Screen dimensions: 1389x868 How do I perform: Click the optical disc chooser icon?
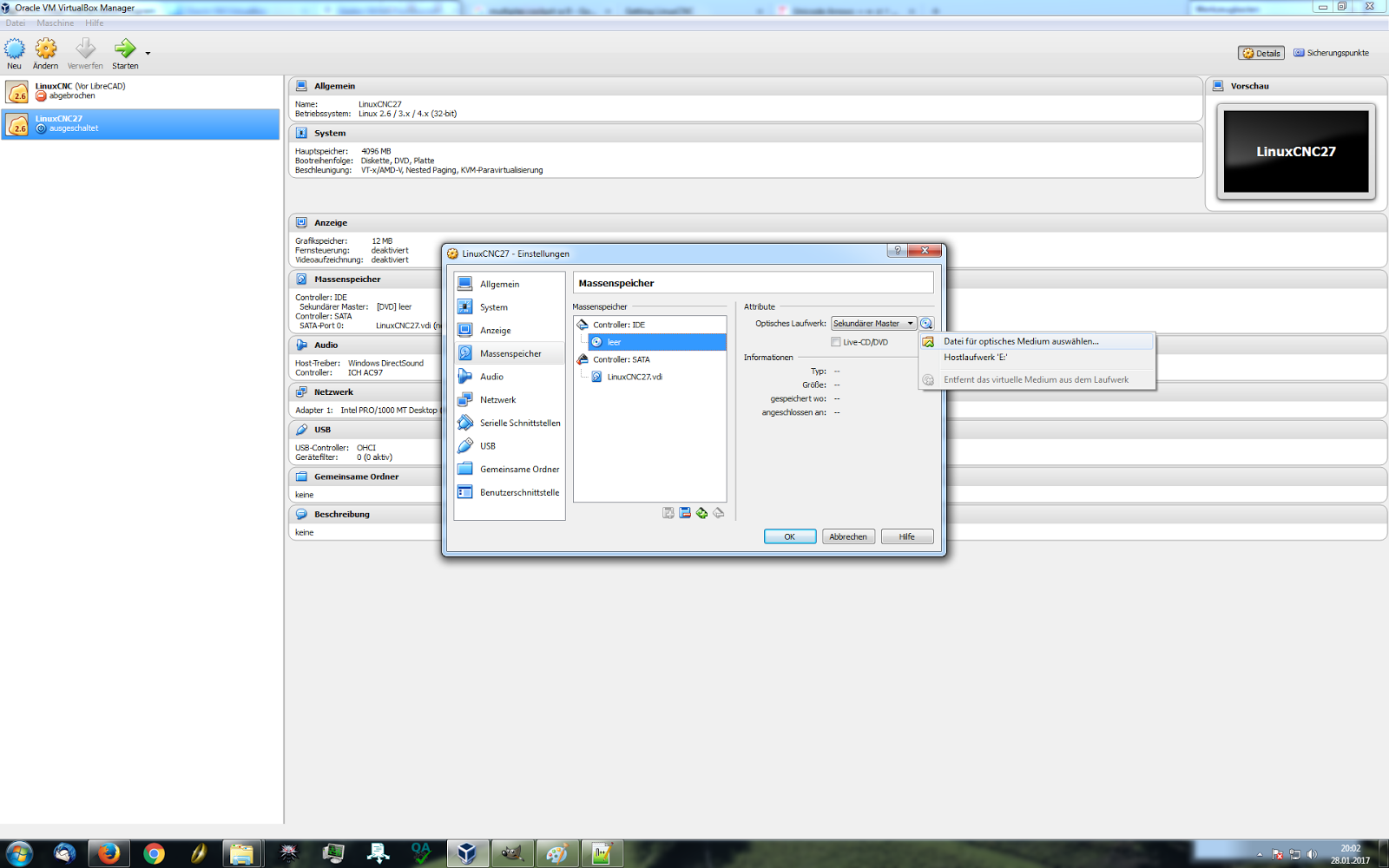pyautogui.click(x=926, y=324)
